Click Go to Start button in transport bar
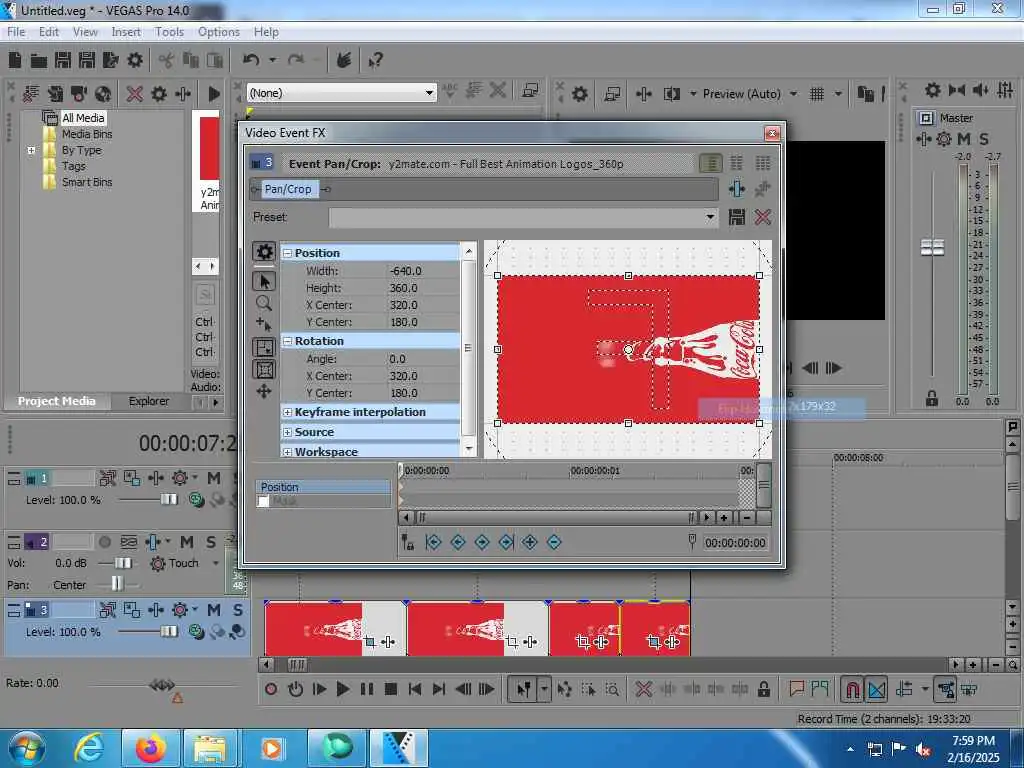This screenshot has height=768, width=1024. [x=415, y=689]
